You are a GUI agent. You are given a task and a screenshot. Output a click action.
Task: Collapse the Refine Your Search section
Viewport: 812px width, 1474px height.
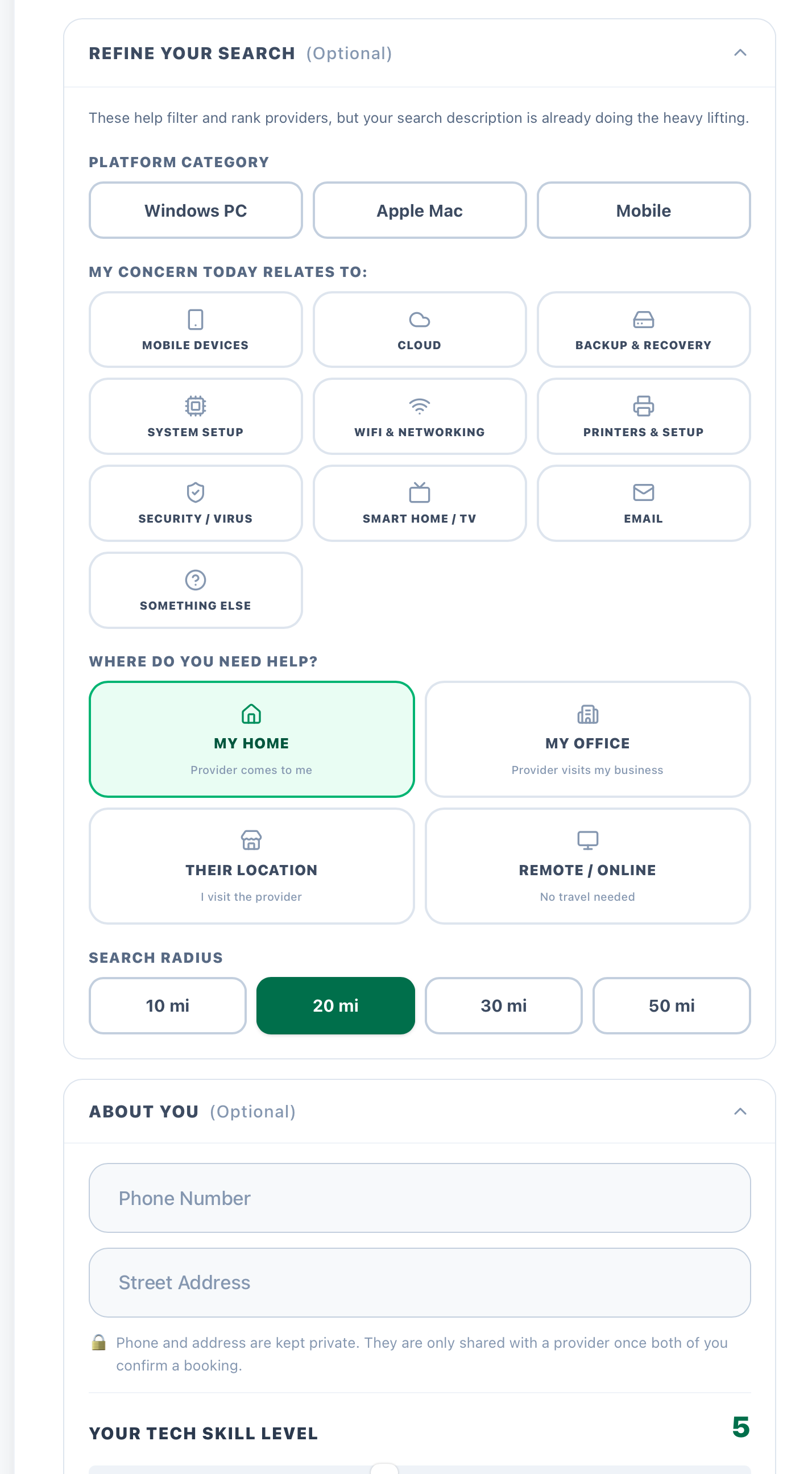coord(739,53)
